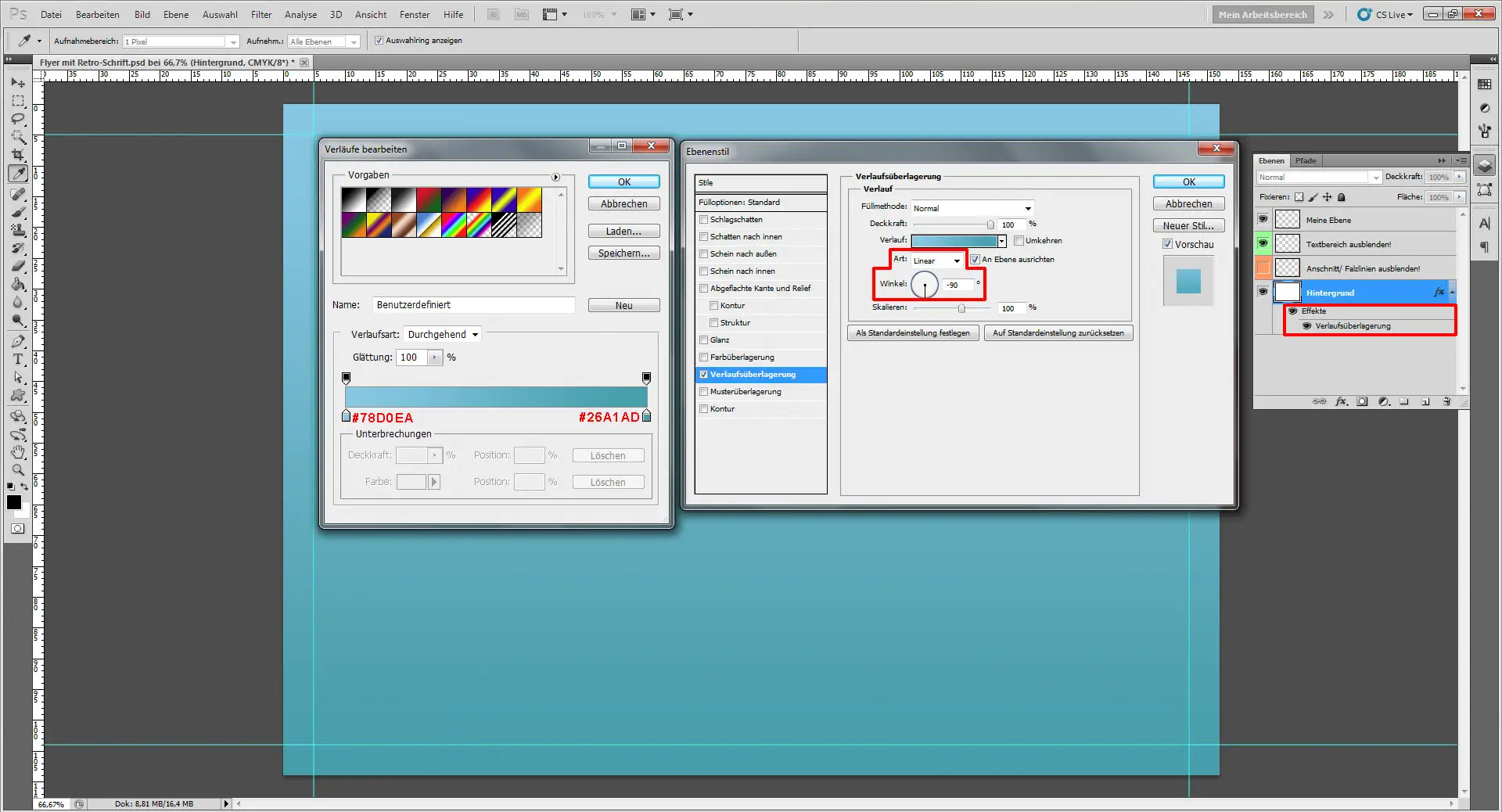Click into the gradient Name field
This screenshot has width=1502, height=812.
473,305
